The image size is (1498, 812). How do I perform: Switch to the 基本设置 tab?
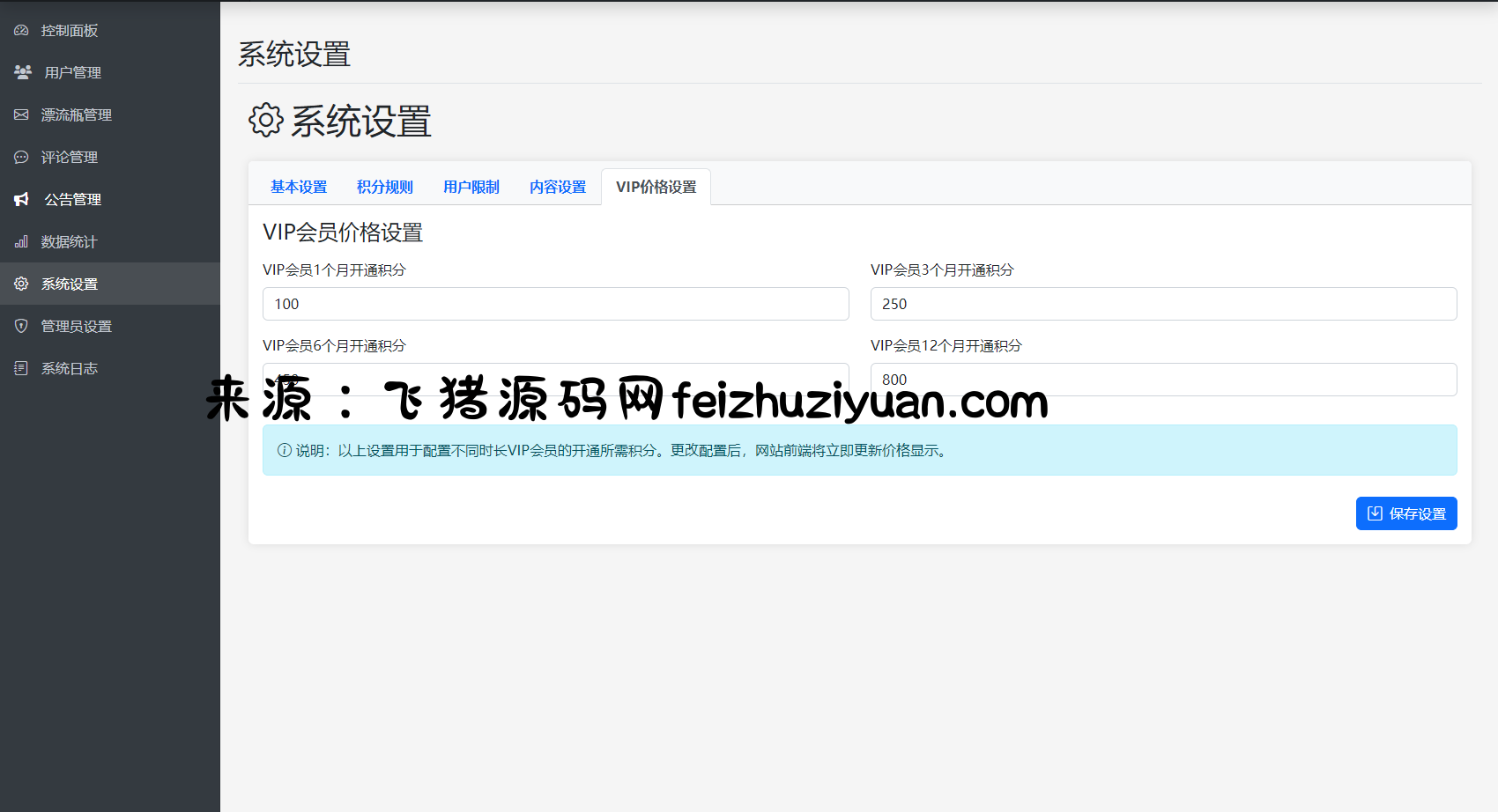pos(299,187)
